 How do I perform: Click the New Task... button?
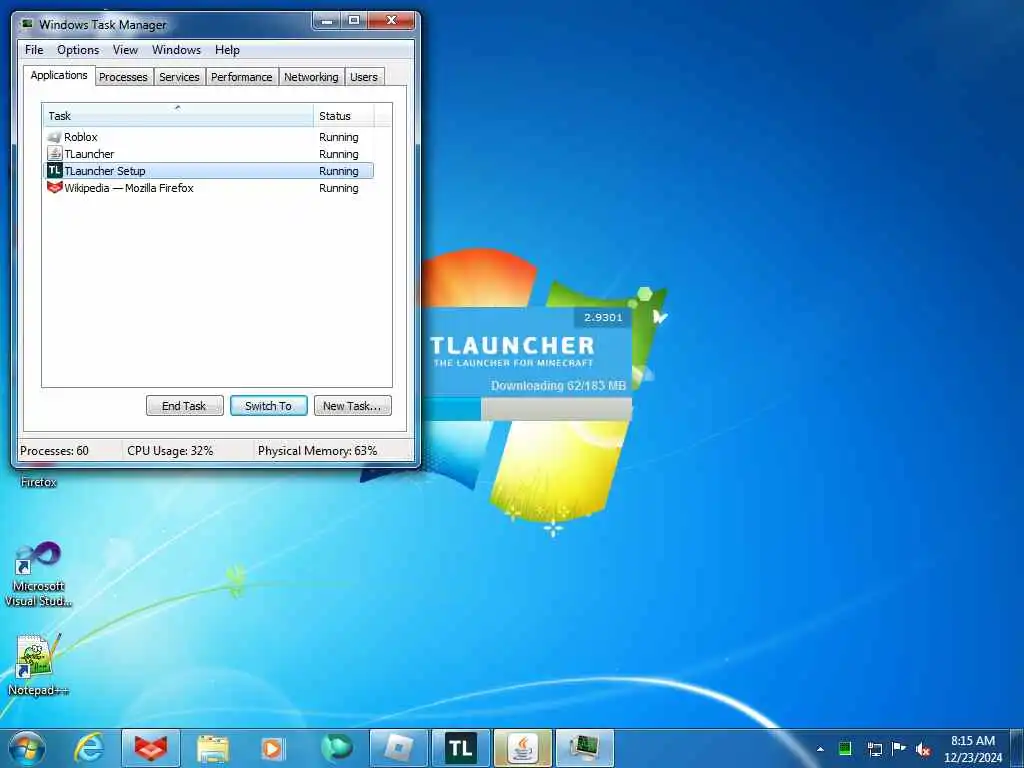352,406
